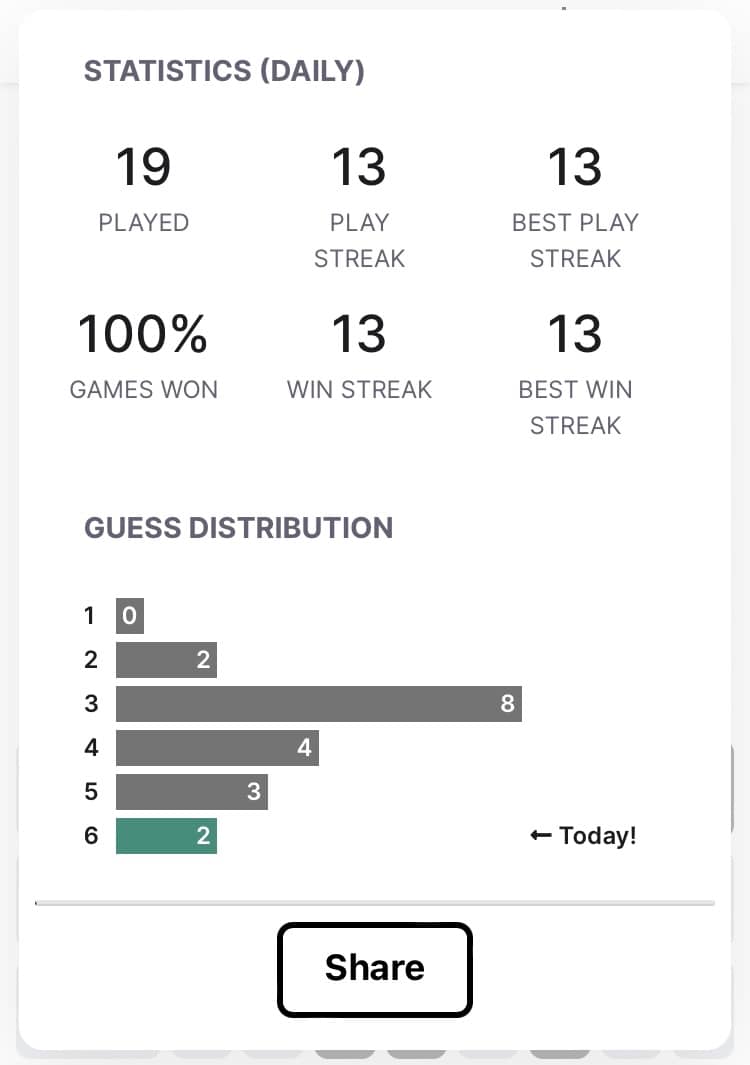Click the Win Streak number
This screenshot has width=750, height=1065.
(359, 333)
